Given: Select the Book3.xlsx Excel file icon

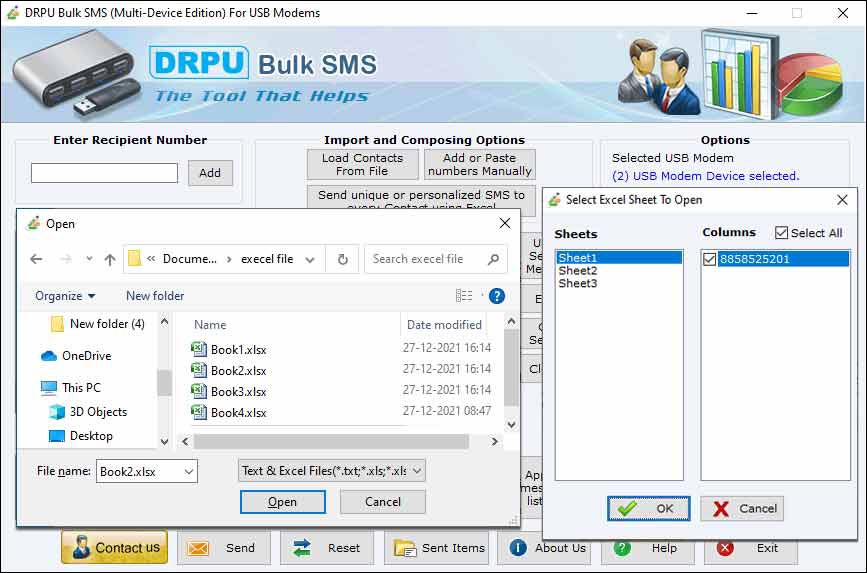Looking at the screenshot, I should [199, 391].
